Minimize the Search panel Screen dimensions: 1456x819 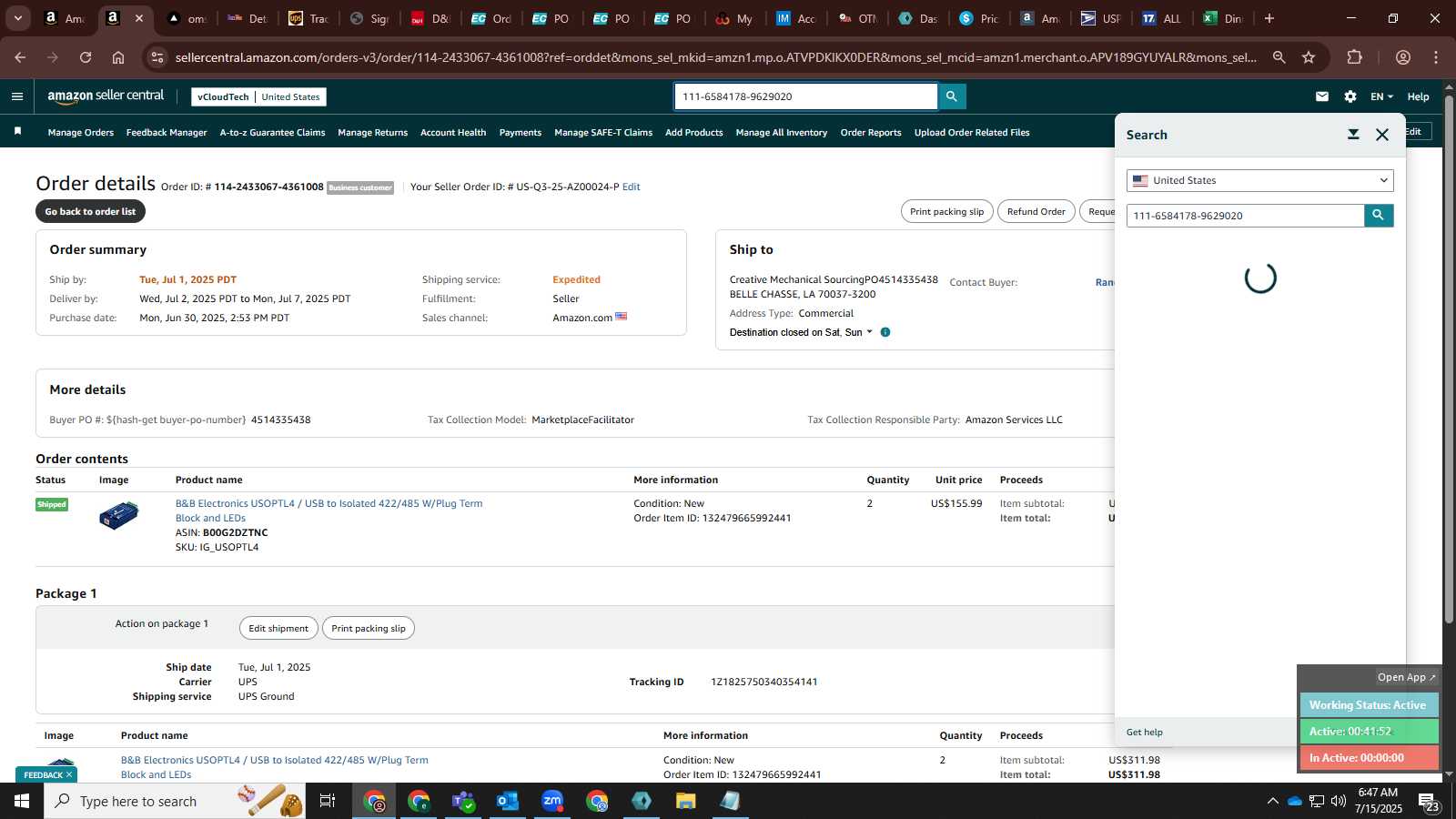coord(1353,135)
